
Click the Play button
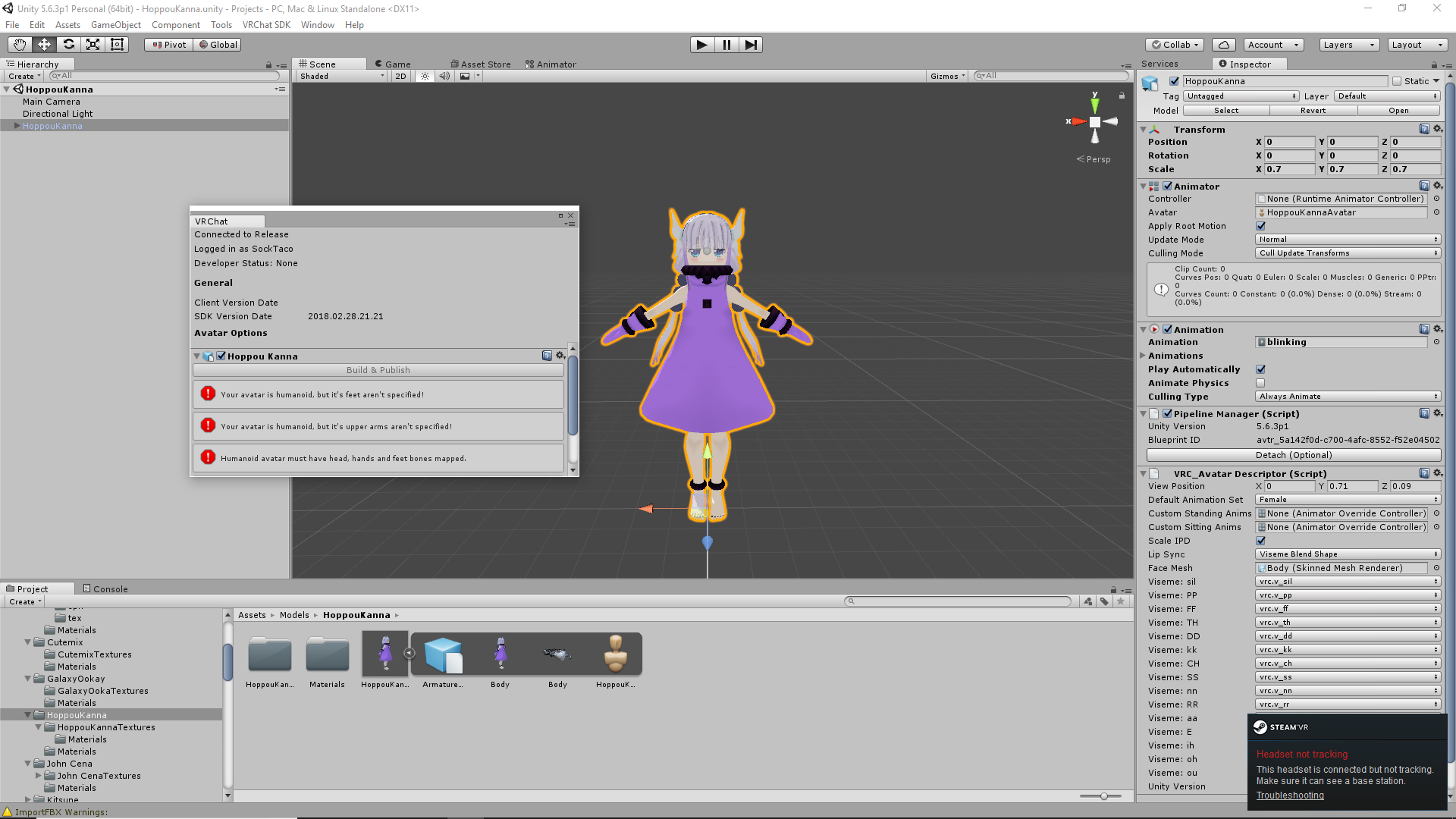[702, 45]
